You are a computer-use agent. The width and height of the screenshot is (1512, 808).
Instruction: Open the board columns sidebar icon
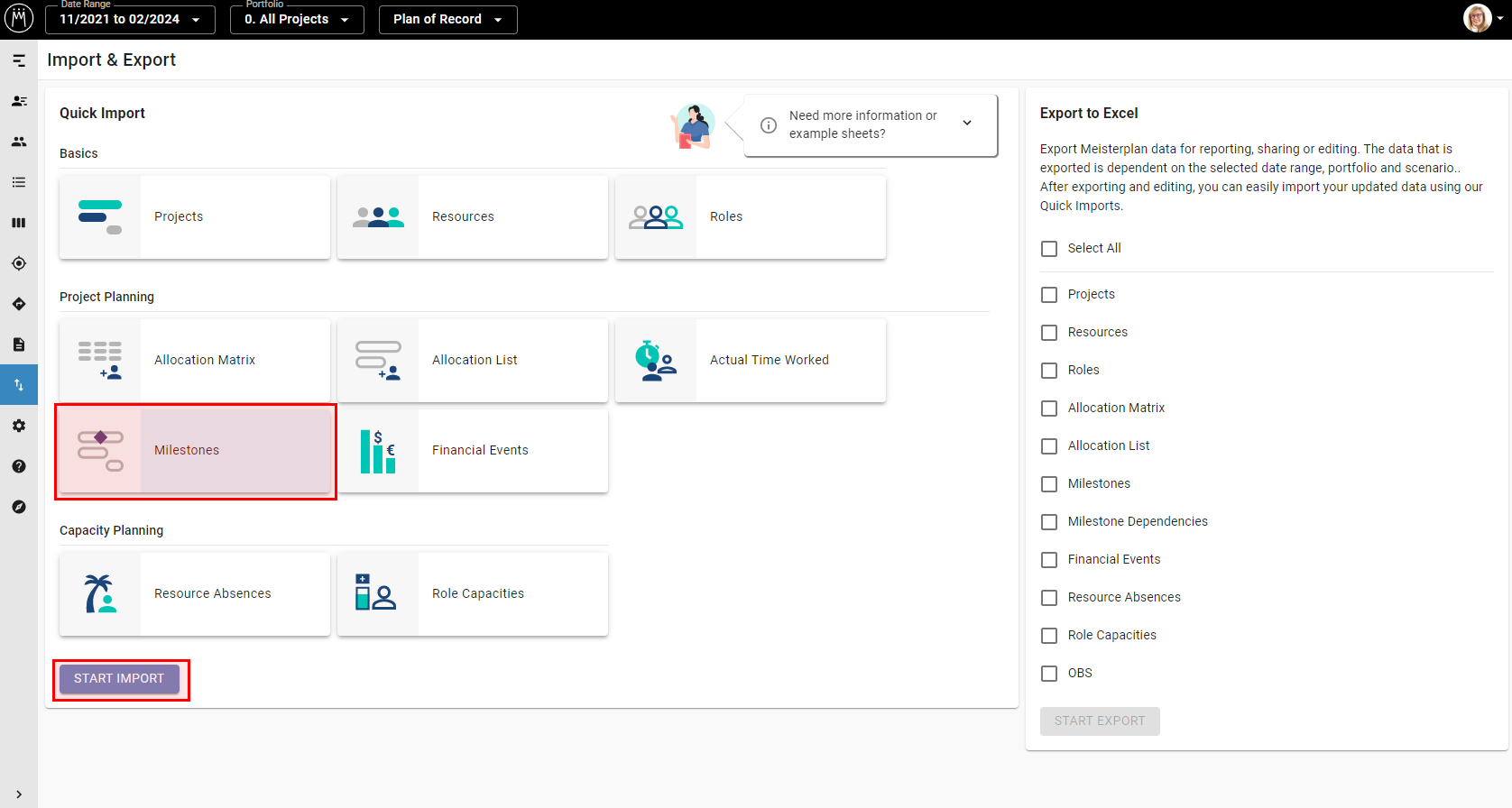(19, 223)
